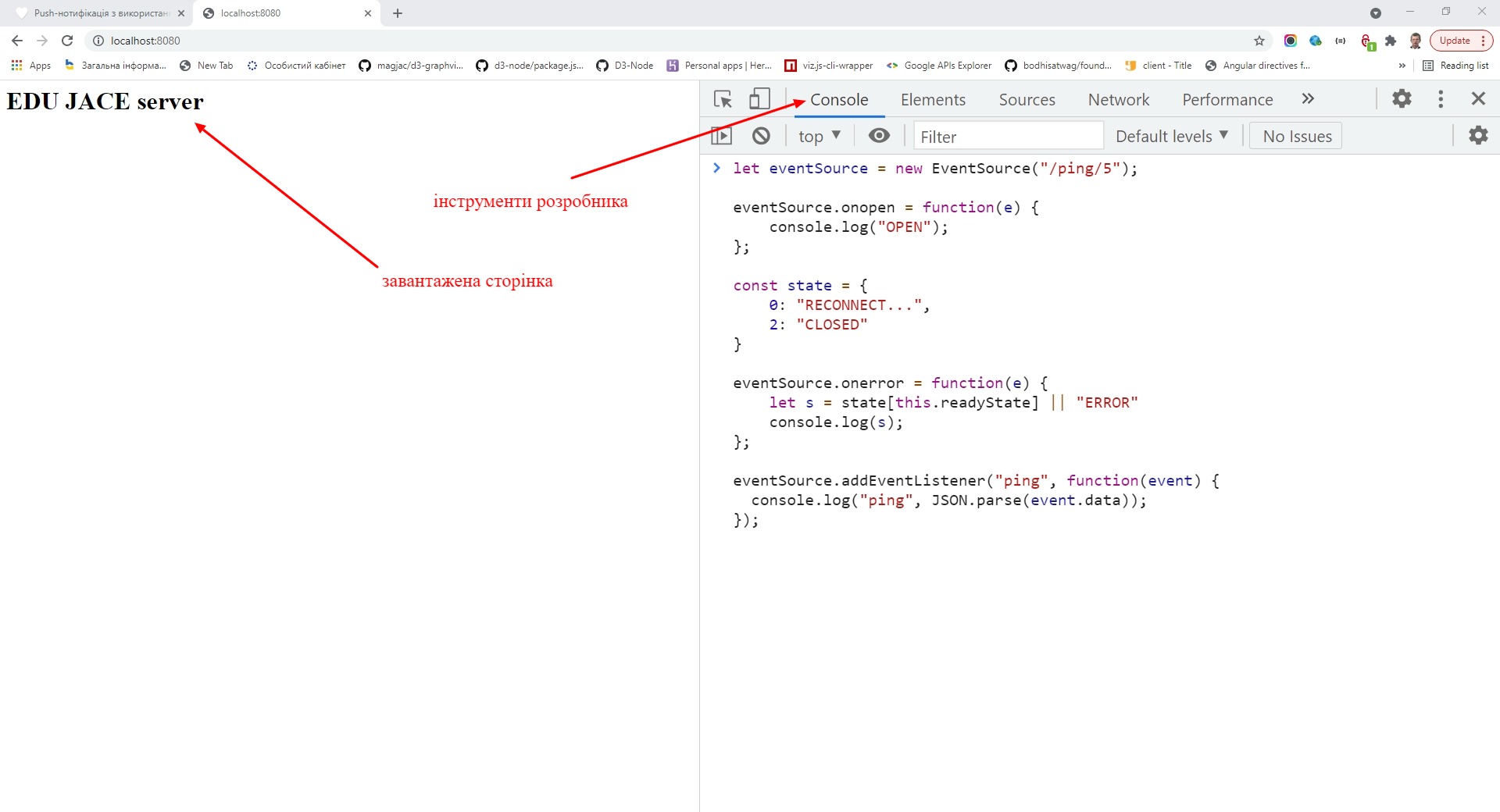Open the browser extensions puzzle icon
Screen dimensions: 1500x812
(1391, 41)
